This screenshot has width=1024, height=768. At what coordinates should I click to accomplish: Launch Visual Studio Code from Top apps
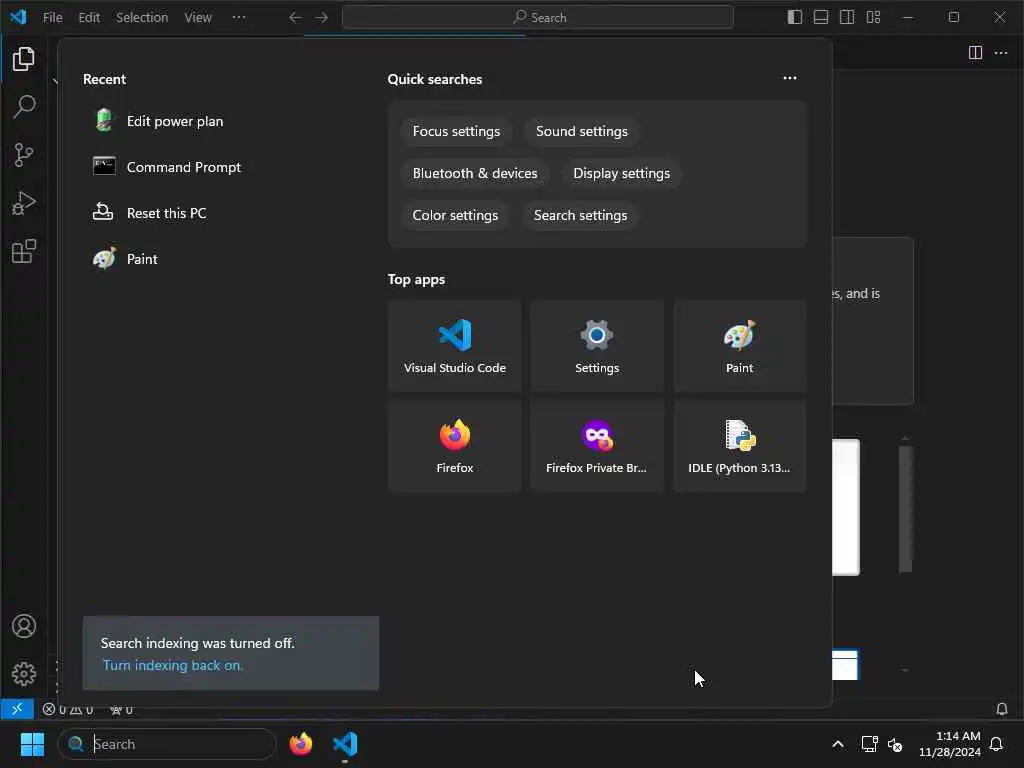pyautogui.click(x=455, y=346)
